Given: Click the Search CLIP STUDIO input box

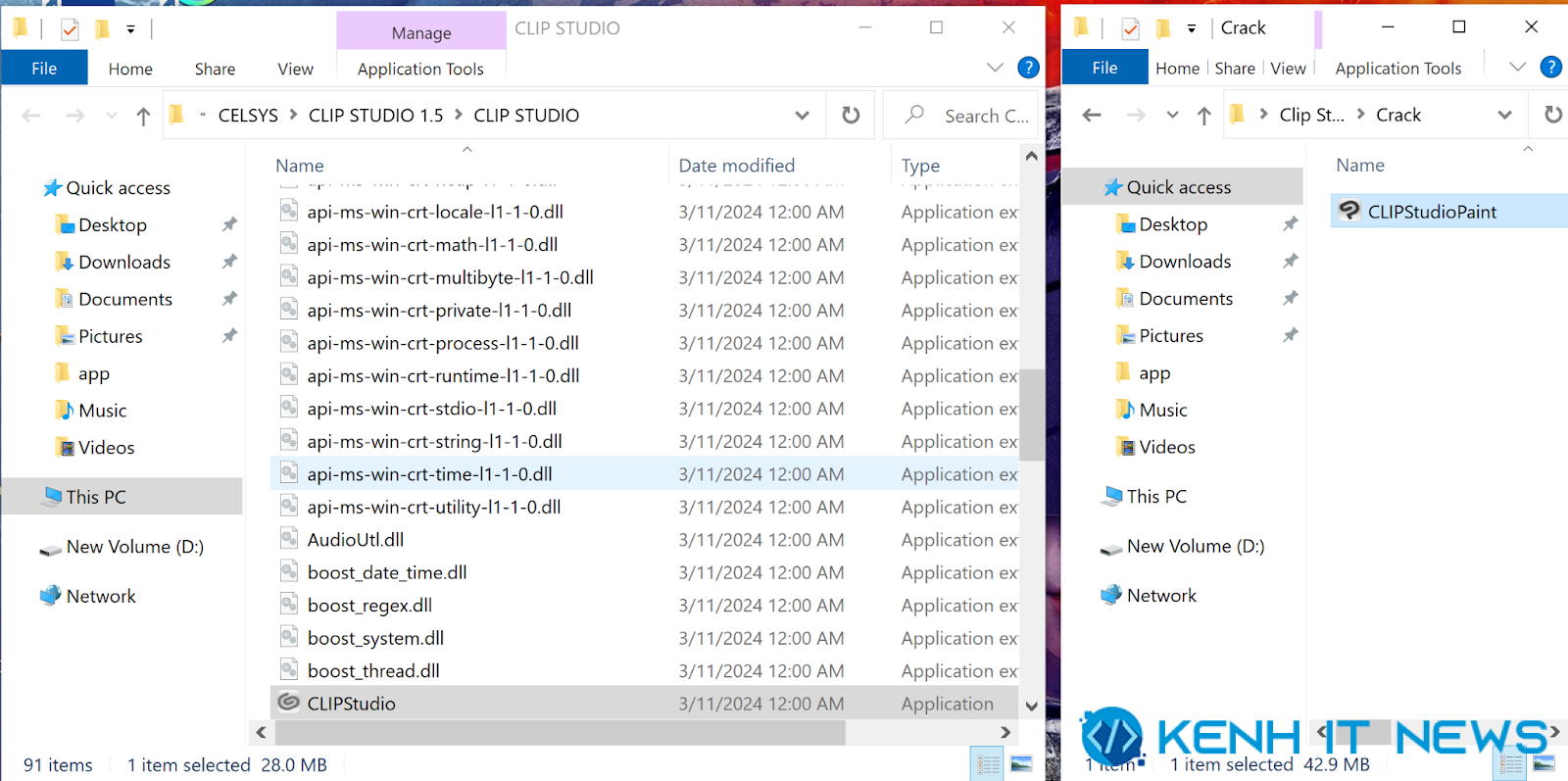Looking at the screenshot, I should click(960, 116).
